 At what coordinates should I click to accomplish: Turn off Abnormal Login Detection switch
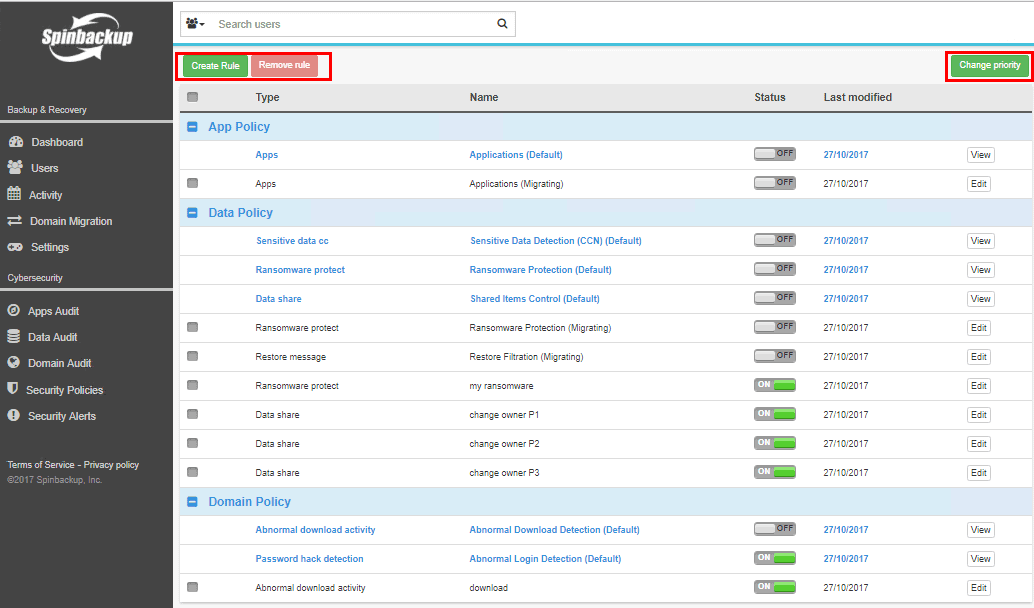775,558
